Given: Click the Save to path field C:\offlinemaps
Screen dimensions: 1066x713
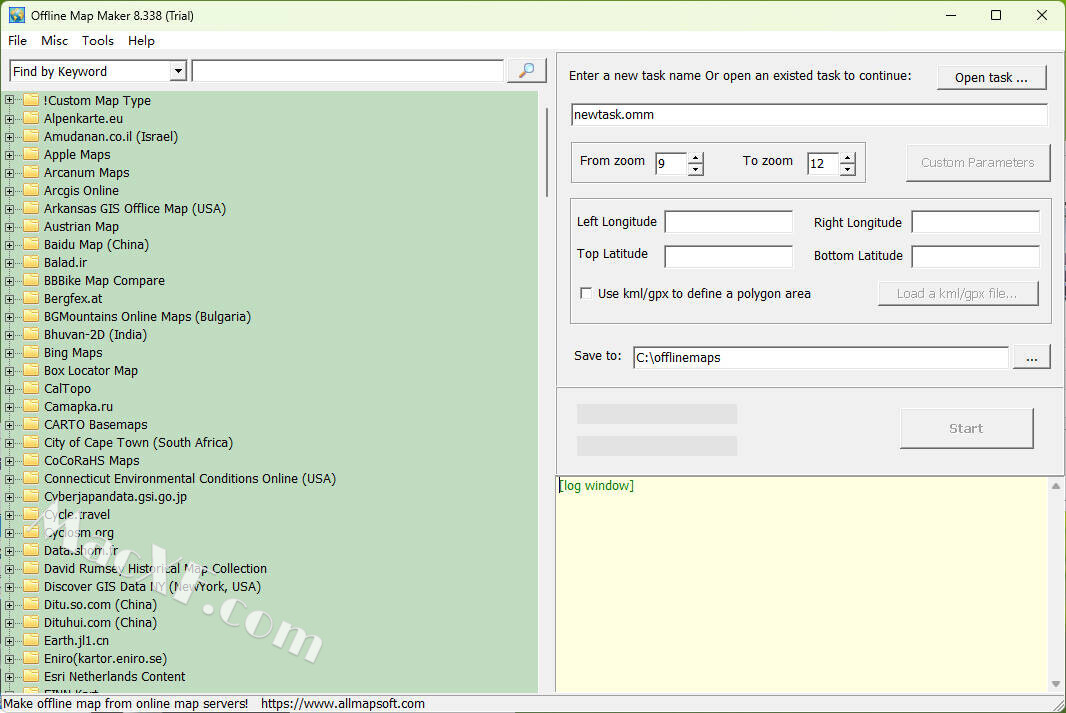Looking at the screenshot, I should pos(821,358).
